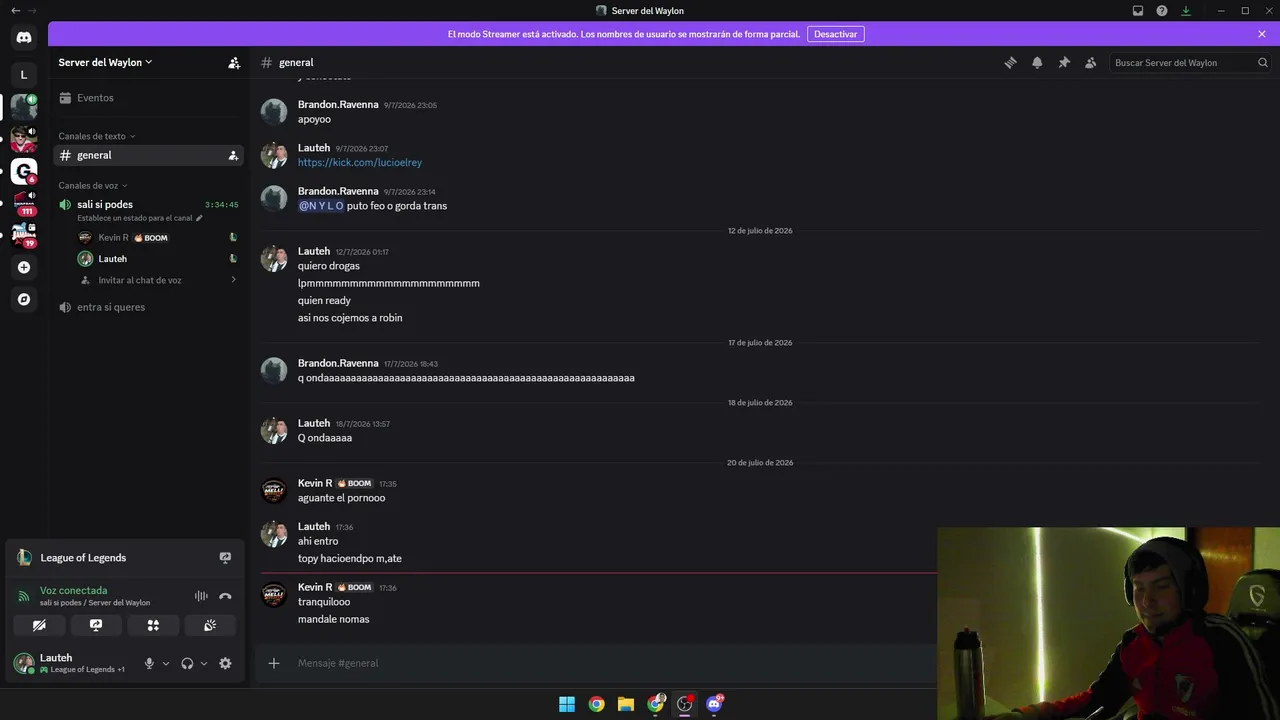The width and height of the screenshot is (1280, 720).
Task: Open the inbox icon in the title bar
Action: [x=1138, y=11]
